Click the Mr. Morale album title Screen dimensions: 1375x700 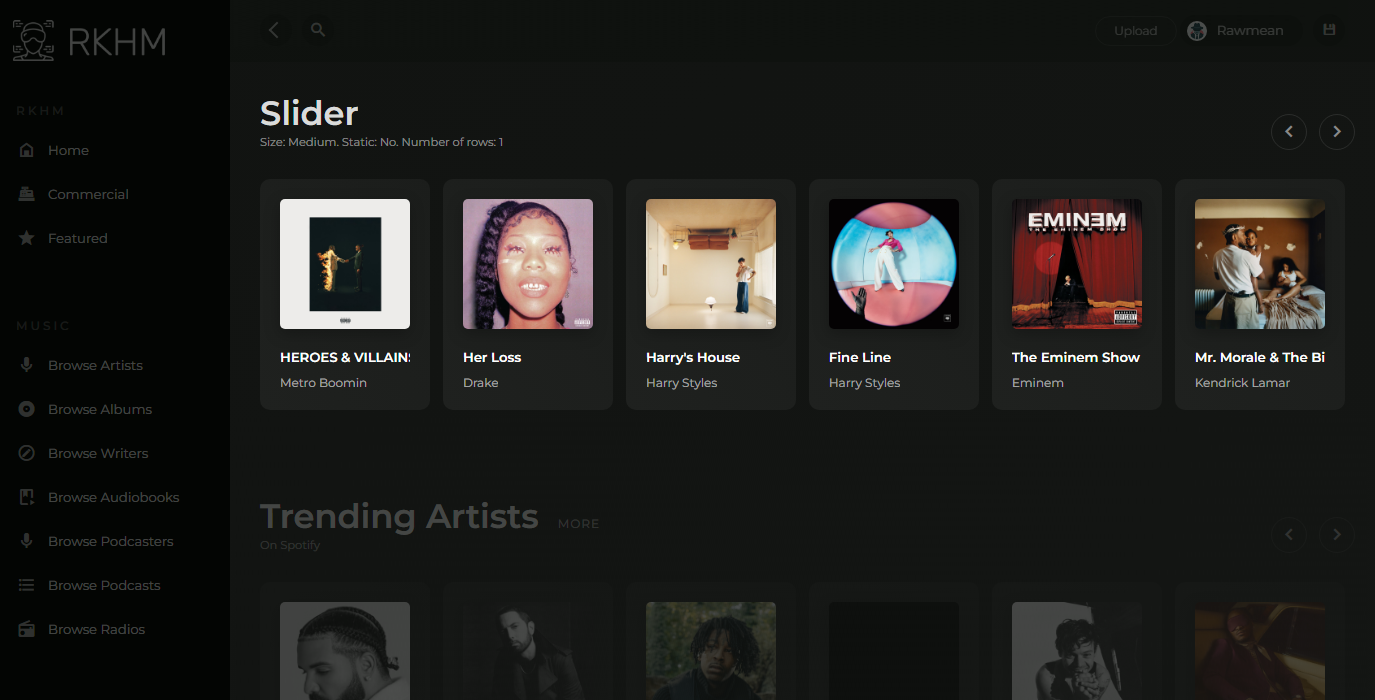[1260, 357]
